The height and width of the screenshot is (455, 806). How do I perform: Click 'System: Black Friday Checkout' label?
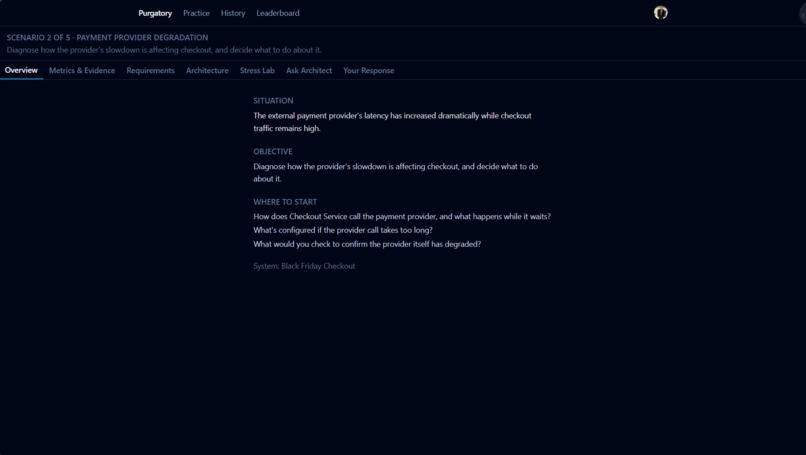point(304,266)
